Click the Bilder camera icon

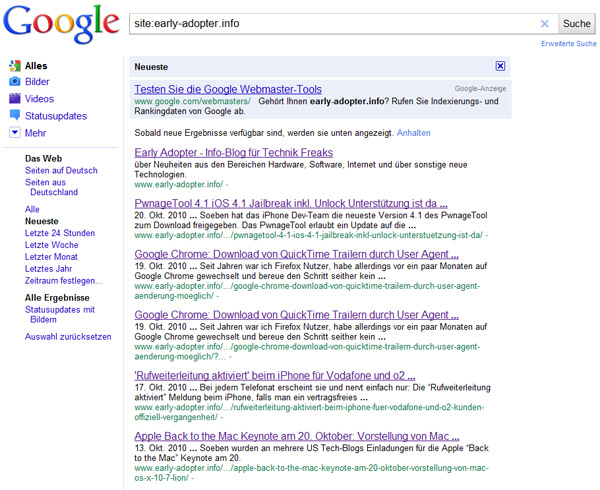(x=15, y=81)
